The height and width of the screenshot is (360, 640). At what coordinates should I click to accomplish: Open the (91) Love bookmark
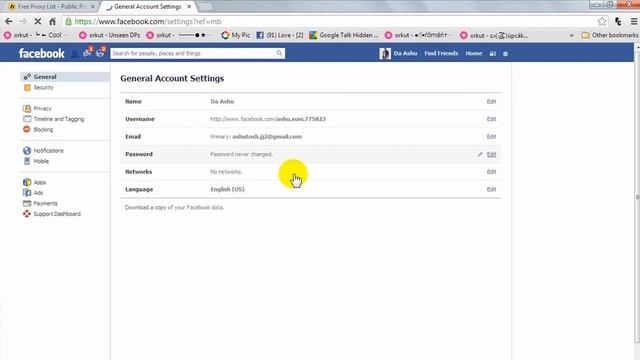point(280,36)
